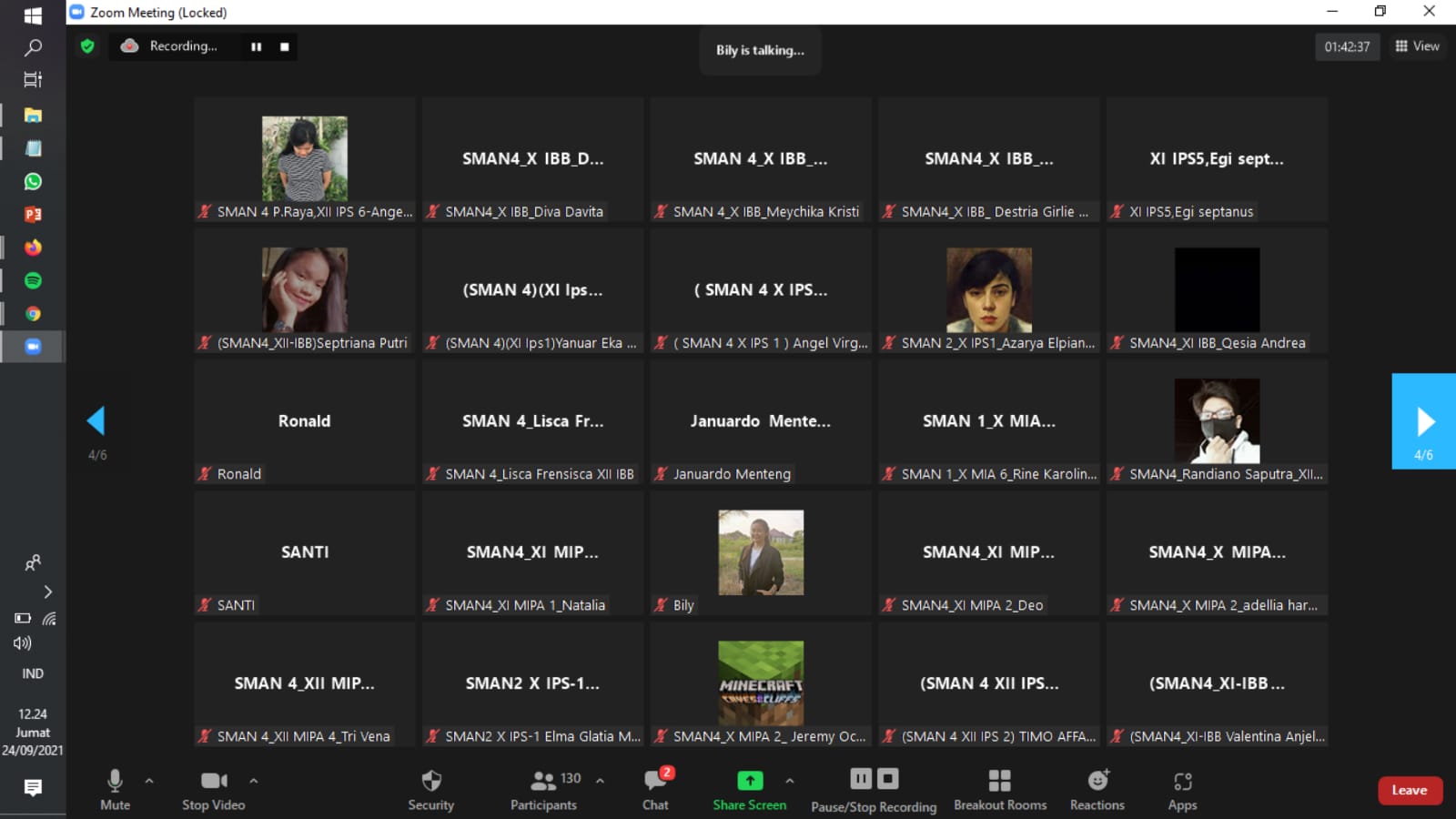The height and width of the screenshot is (819, 1456).
Task: Open the Chat panel
Action: (x=655, y=789)
